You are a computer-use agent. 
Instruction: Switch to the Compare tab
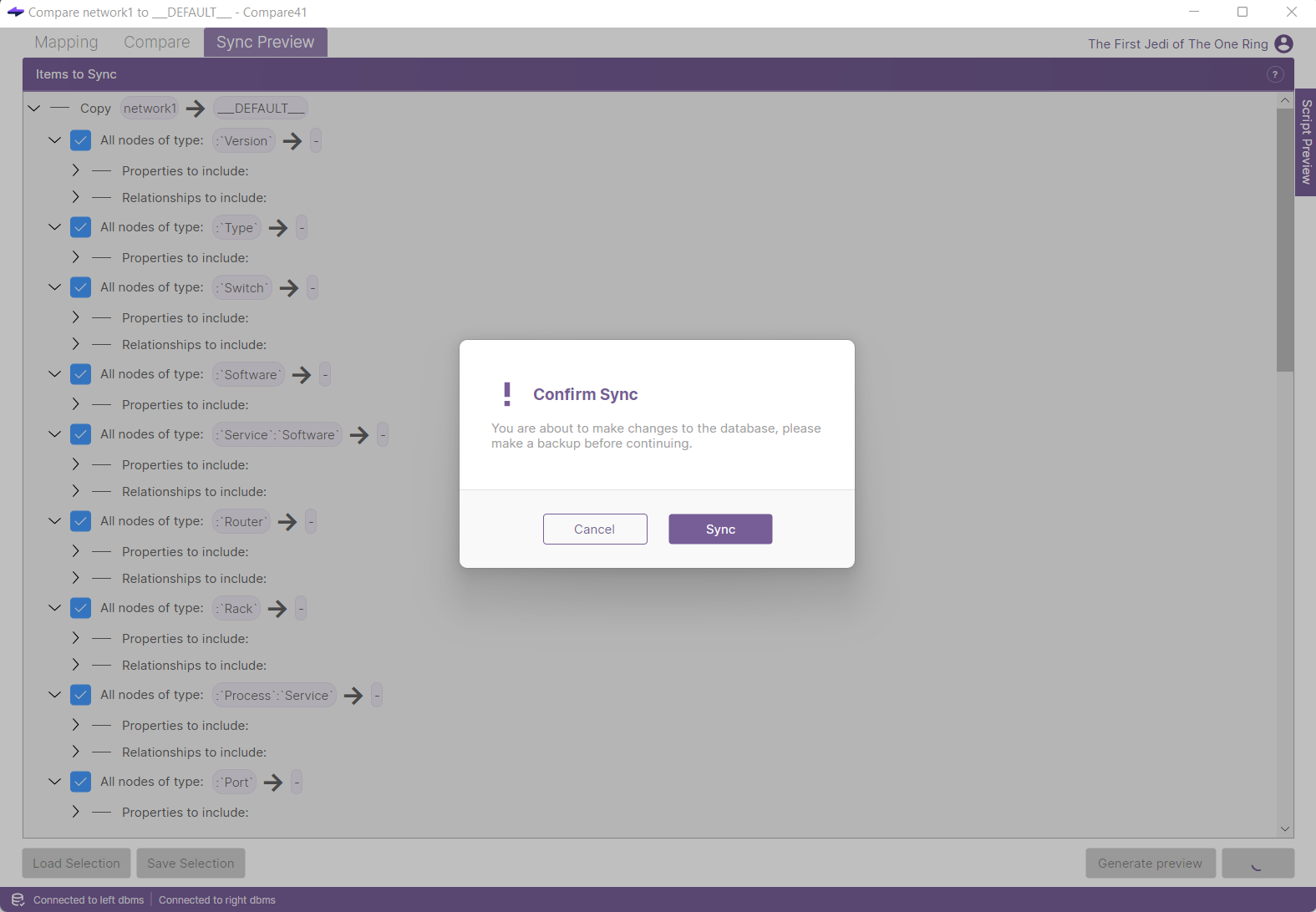(157, 42)
